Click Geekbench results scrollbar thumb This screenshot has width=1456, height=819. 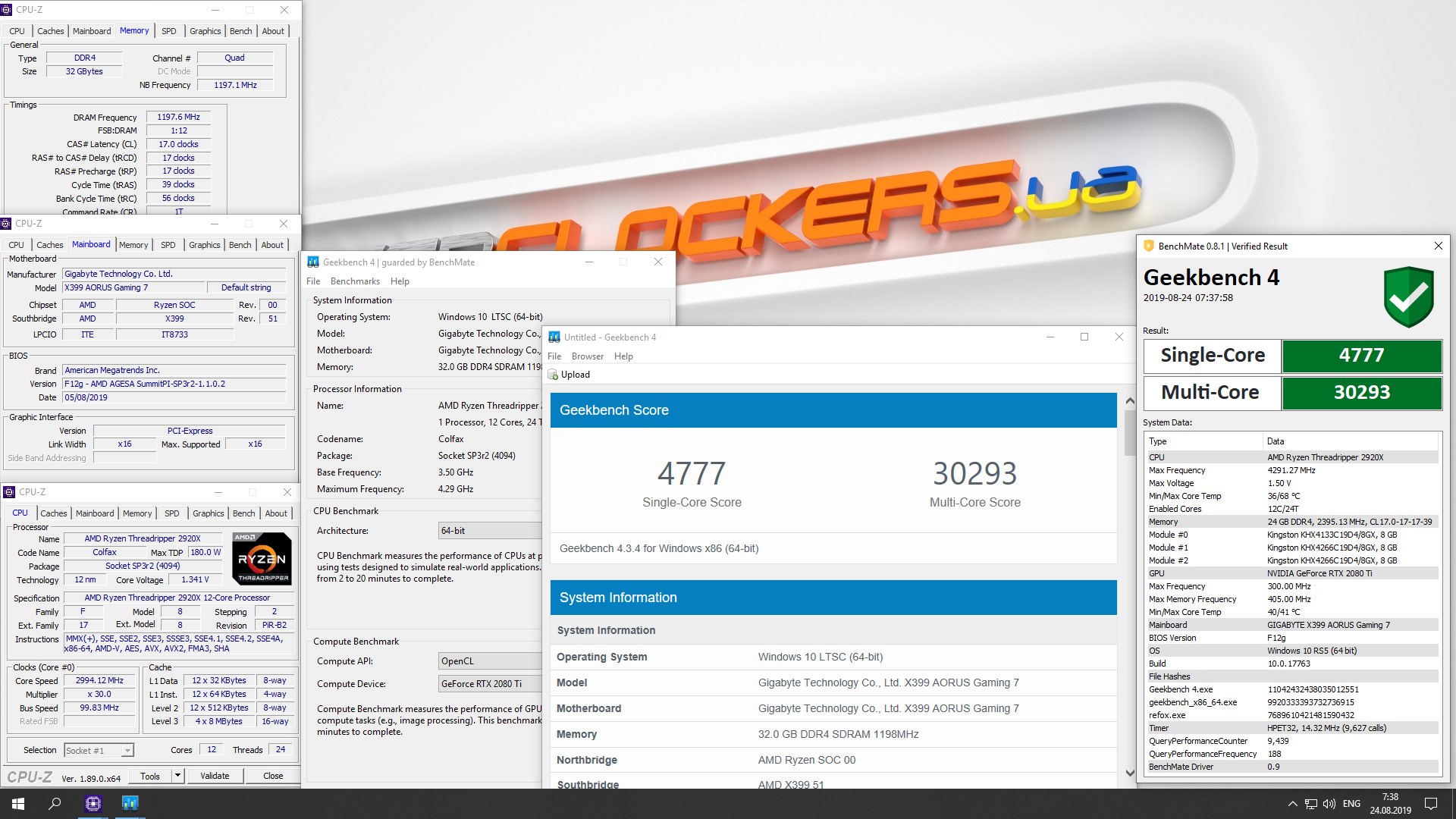1130,433
